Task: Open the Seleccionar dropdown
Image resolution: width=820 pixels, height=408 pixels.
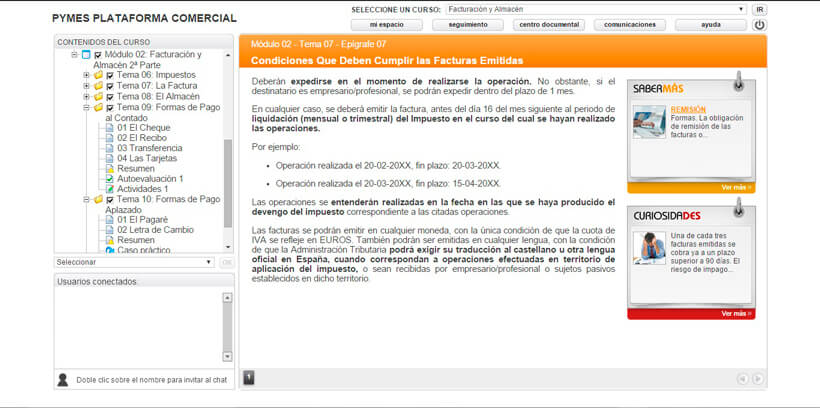Action: (x=134, y=262)
